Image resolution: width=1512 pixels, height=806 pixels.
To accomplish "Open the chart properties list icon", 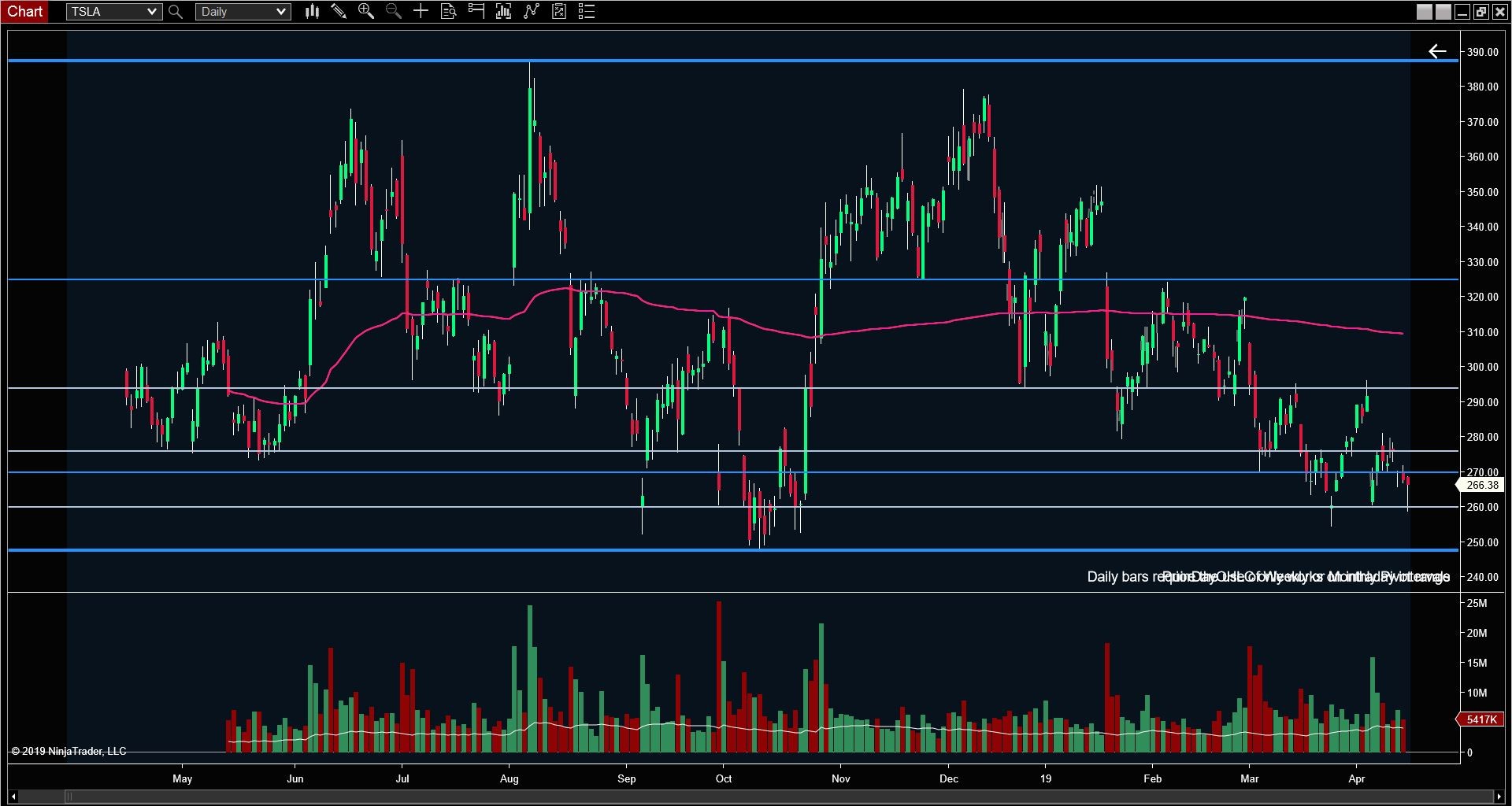I will [587, 12].
